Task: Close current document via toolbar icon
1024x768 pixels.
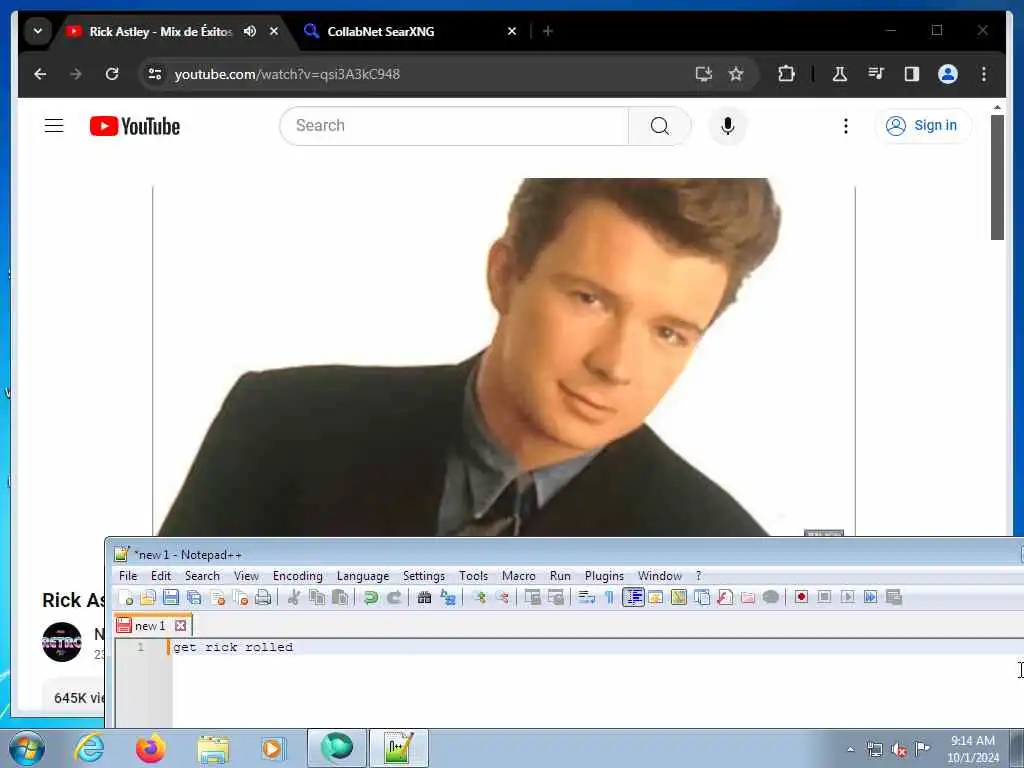Action: (x=217, y=597)
